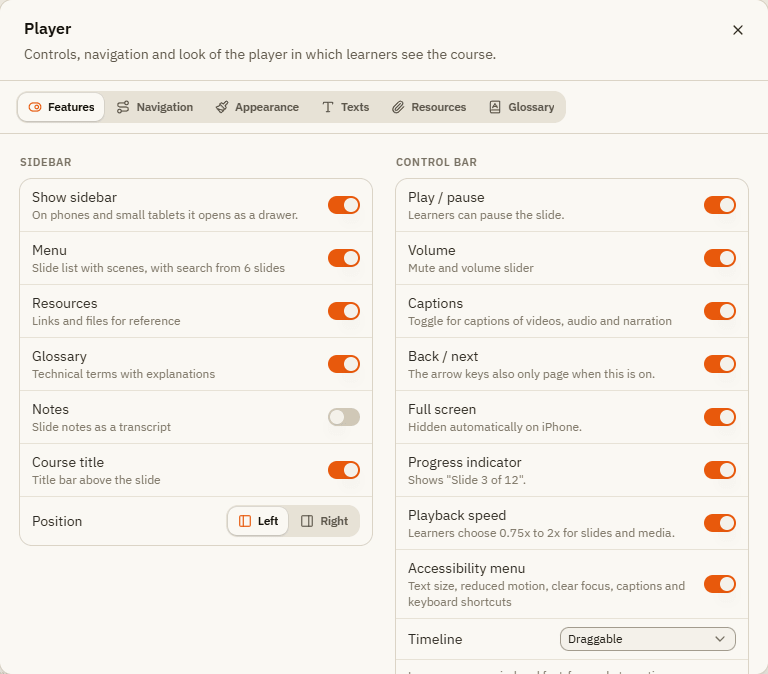Screen dimensions: 768x674
Task: Toggle the Volume control switch
Action: pyautogui.click(x=720, y=258)
